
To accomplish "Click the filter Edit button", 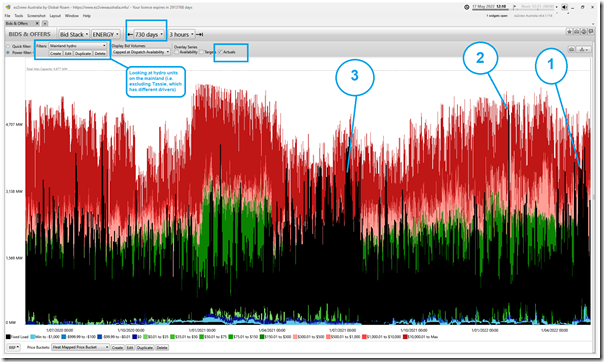I will coord(68,53).
